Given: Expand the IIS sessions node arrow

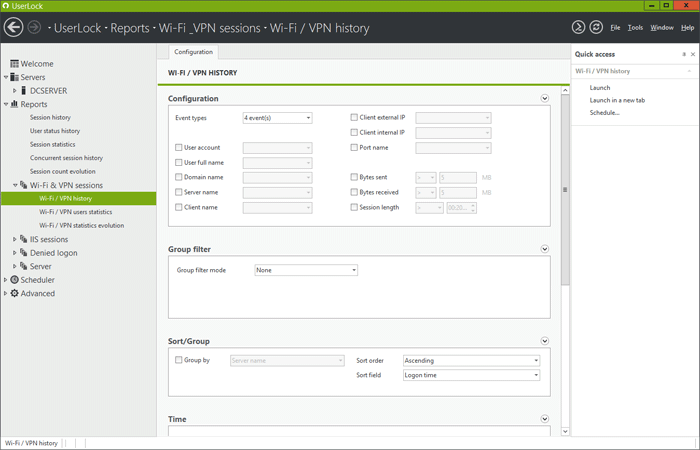Looking at the screenshot, I should pos(14,239).
